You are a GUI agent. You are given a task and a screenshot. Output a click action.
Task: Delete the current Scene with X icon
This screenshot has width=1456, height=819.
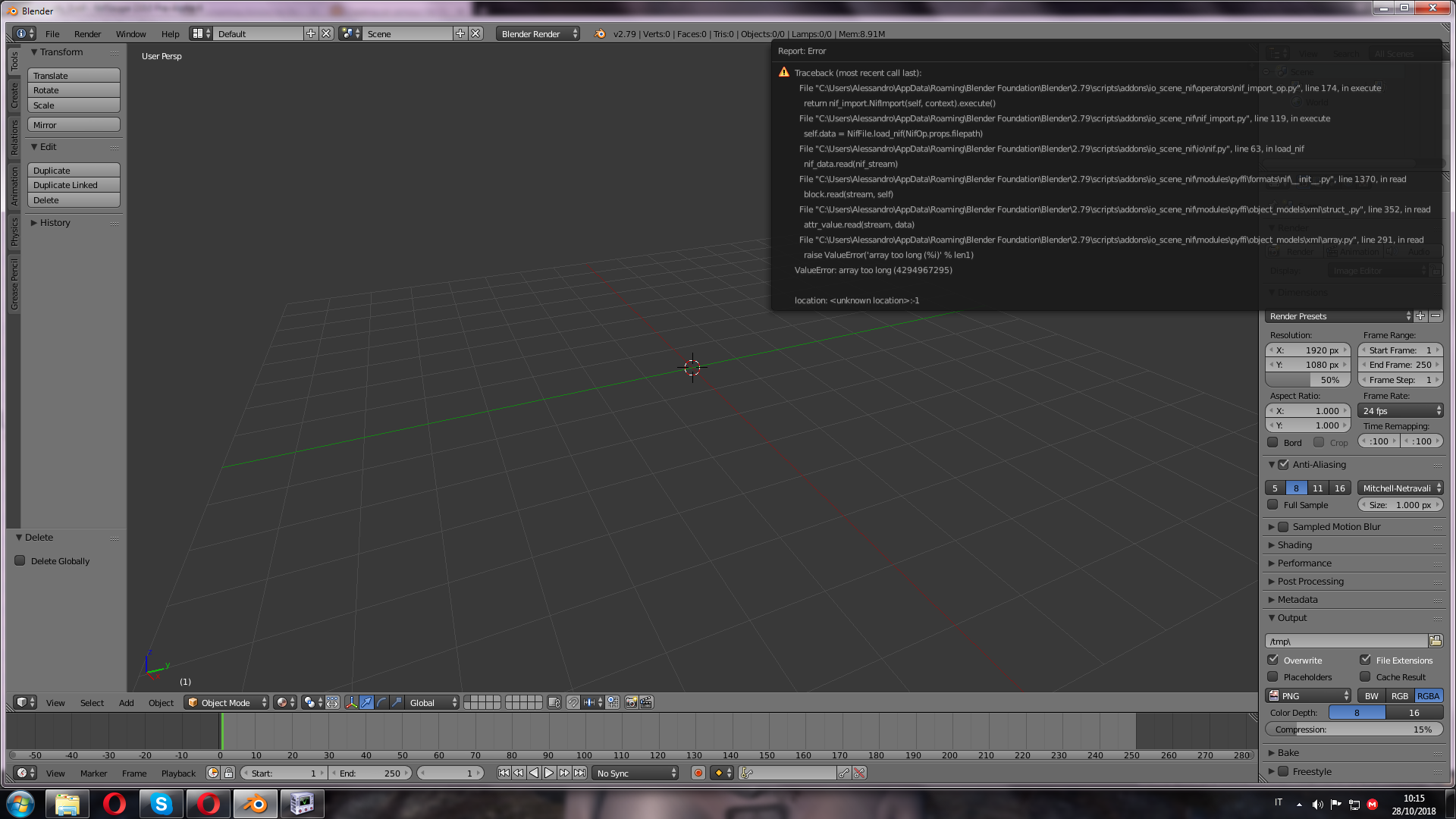pyautogui.click(x=475, y=33)
